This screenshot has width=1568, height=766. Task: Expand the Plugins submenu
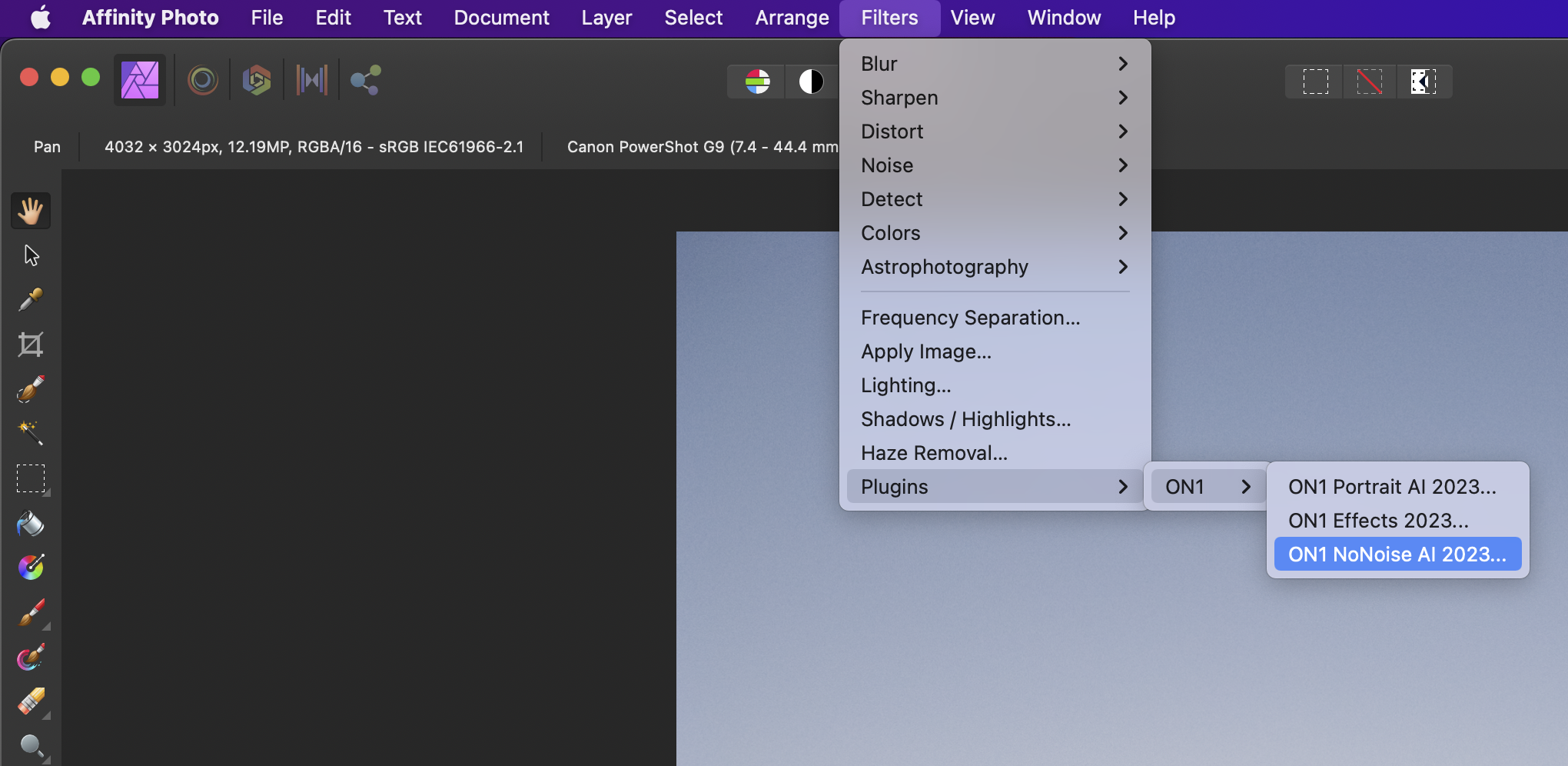click(x=995, y=487)
